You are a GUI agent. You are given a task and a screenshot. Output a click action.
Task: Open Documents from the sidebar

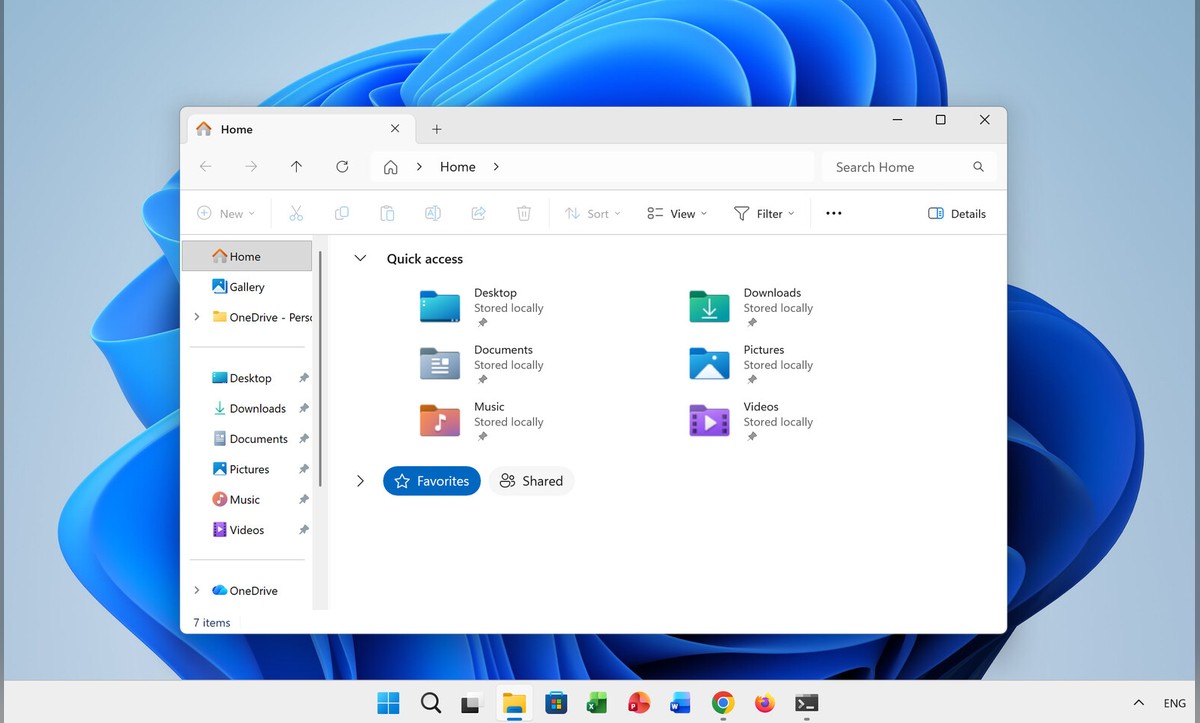click(258, 439)
